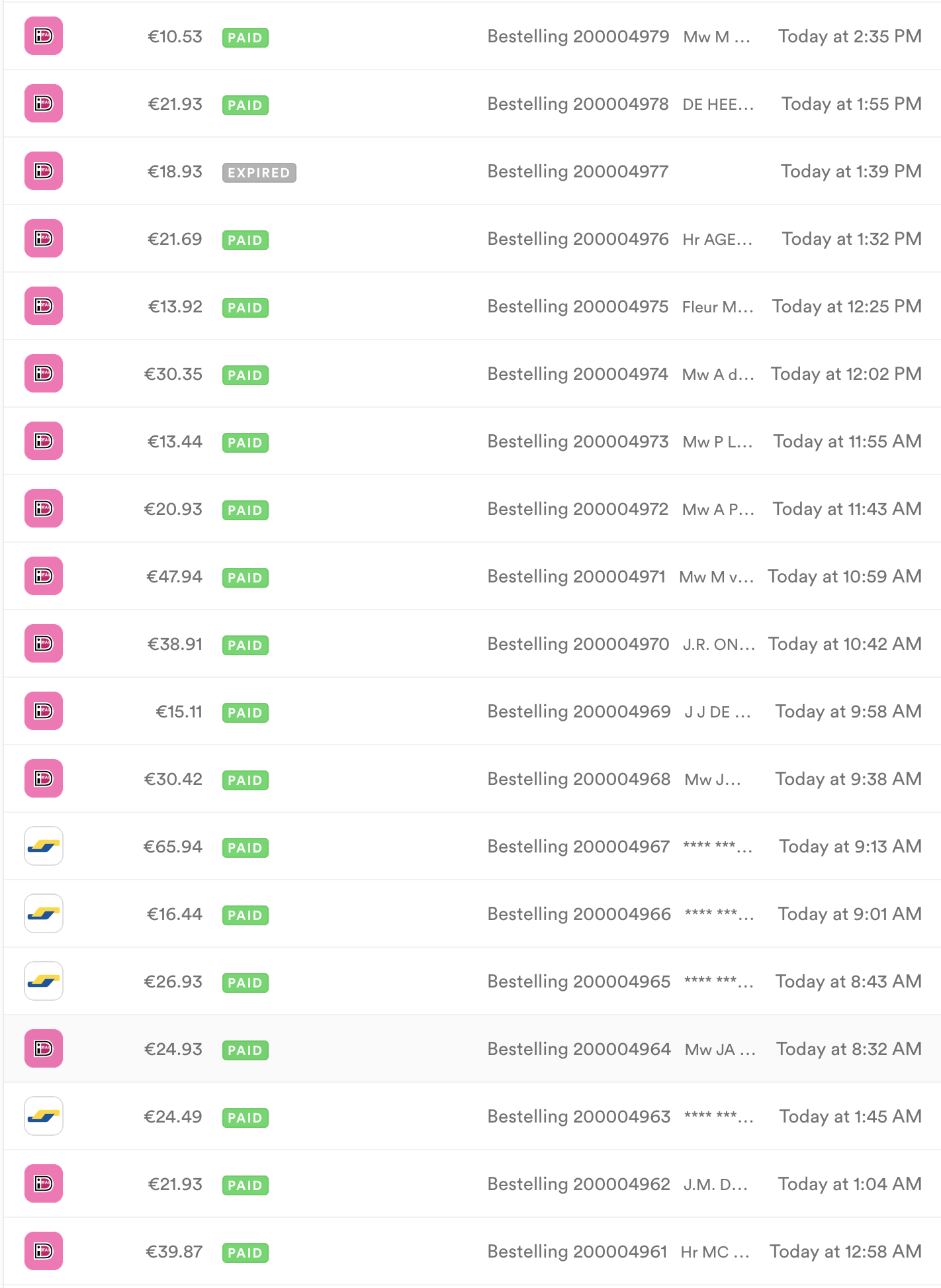Open Bestelling 200004976 payment
This screenshot has width=941, height=1288.
coord(578,239)
